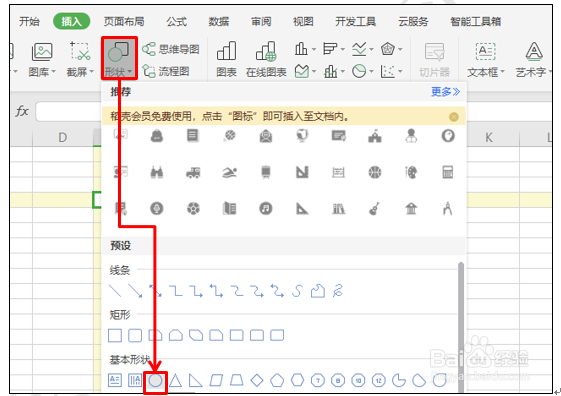Click the fx insert function button
The image size is (561, 396).
point(22,111)
